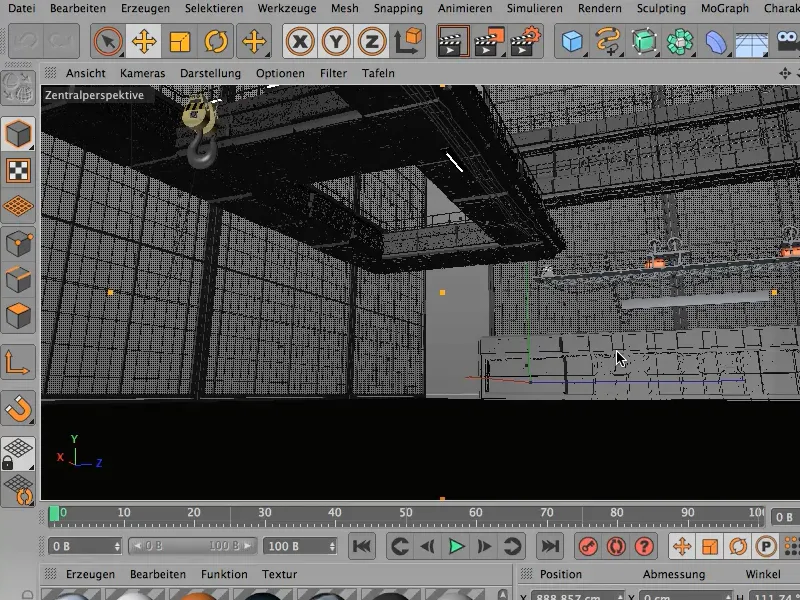Render to Picture Viewer icon
The width and height of the screenshot is (800, 600).
tap(489, 41)
